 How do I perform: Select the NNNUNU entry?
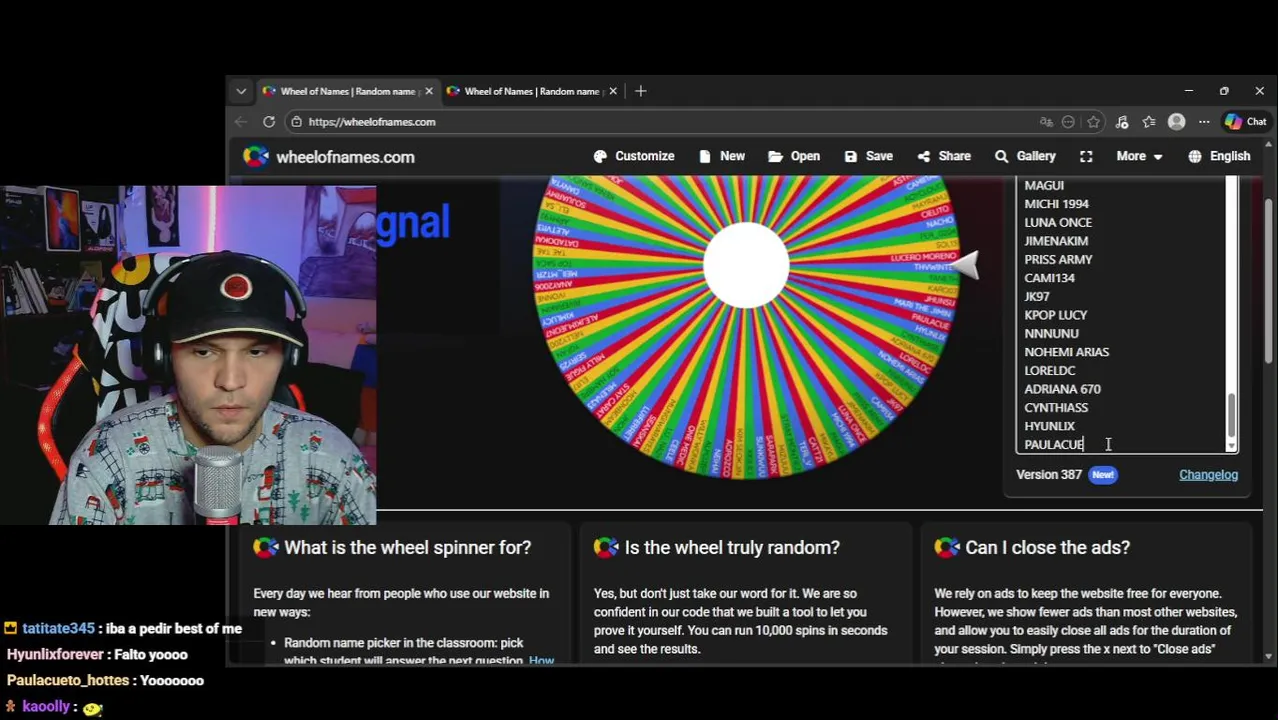tap(1051, 334)
